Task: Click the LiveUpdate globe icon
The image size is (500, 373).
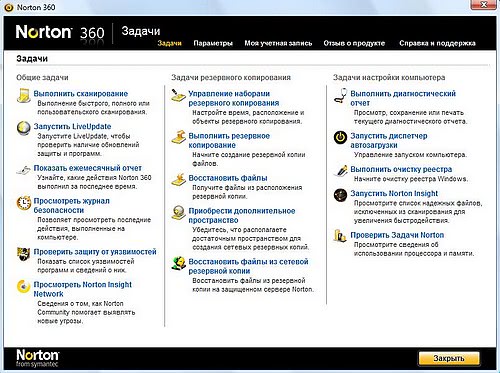Action: (x=24, y=128)
